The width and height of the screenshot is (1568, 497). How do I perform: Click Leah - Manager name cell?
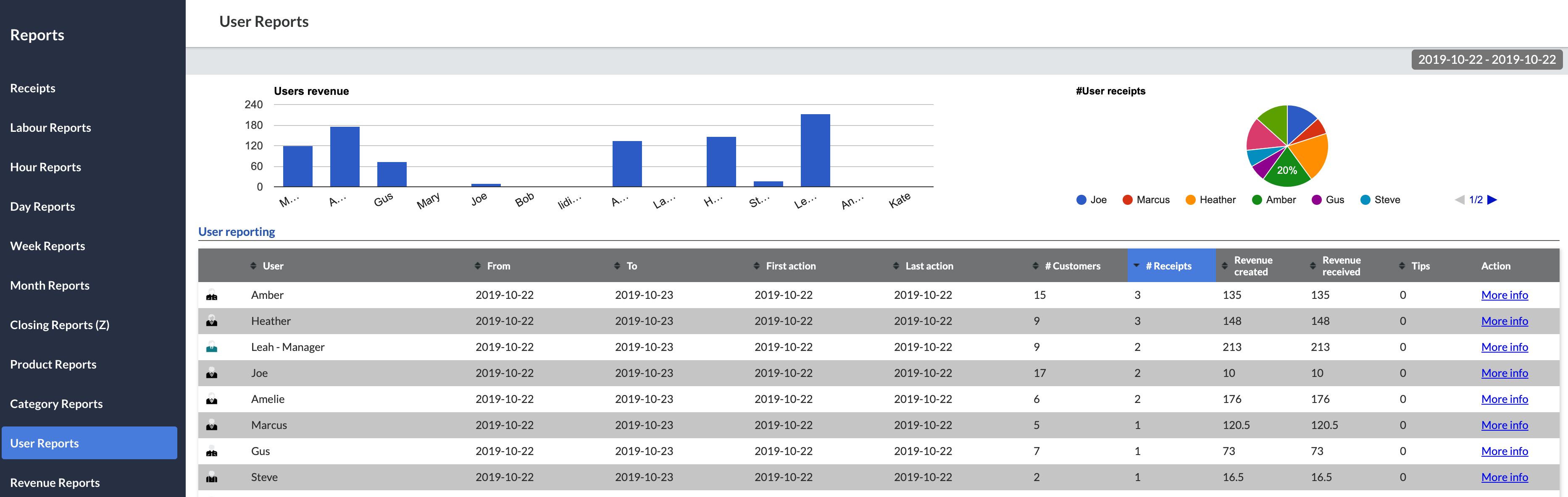pos(287,347)
